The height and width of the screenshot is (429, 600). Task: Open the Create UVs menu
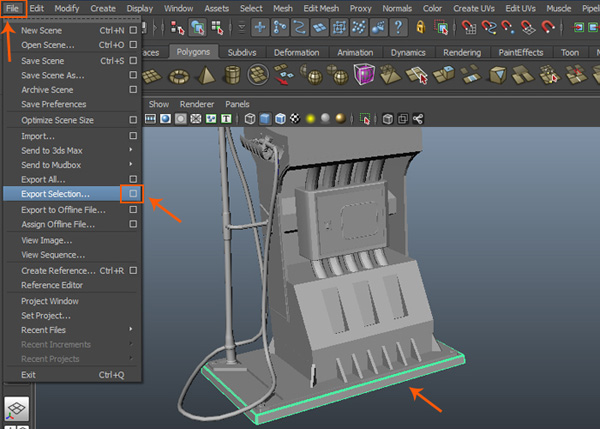474,8
